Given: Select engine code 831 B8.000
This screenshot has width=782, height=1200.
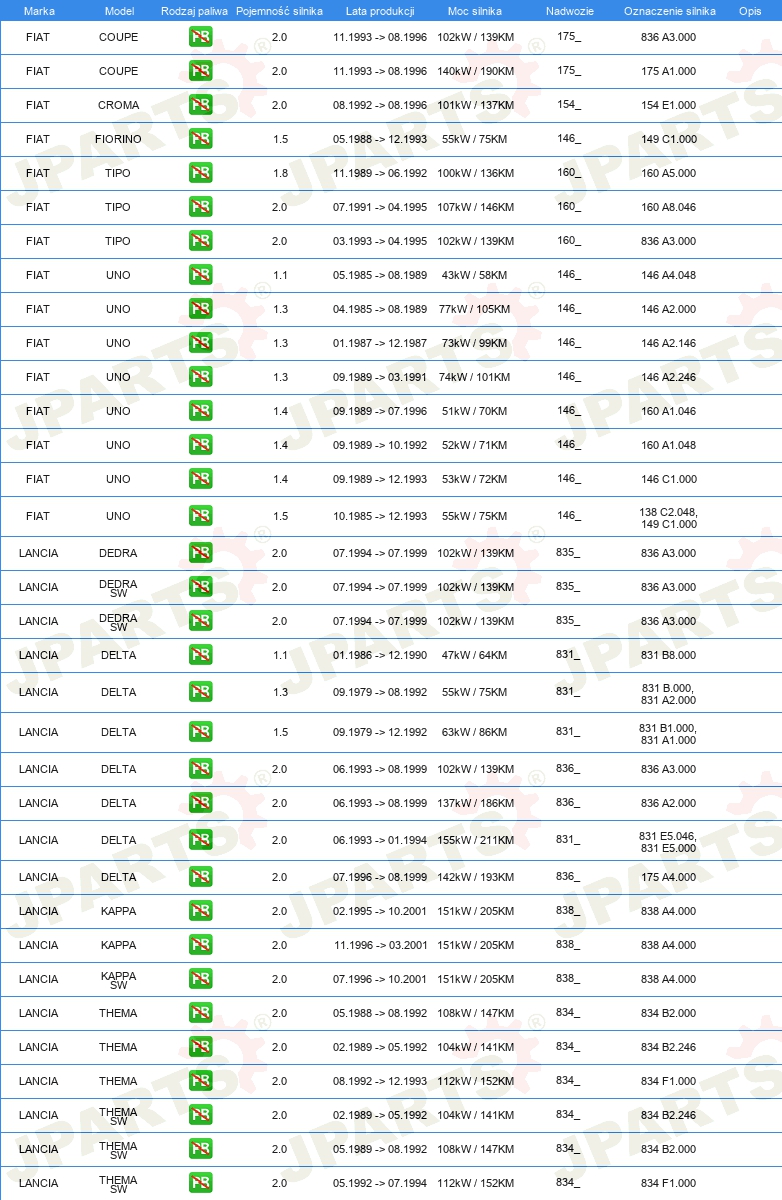Looking at the screenshot, I should coord(669,655).
